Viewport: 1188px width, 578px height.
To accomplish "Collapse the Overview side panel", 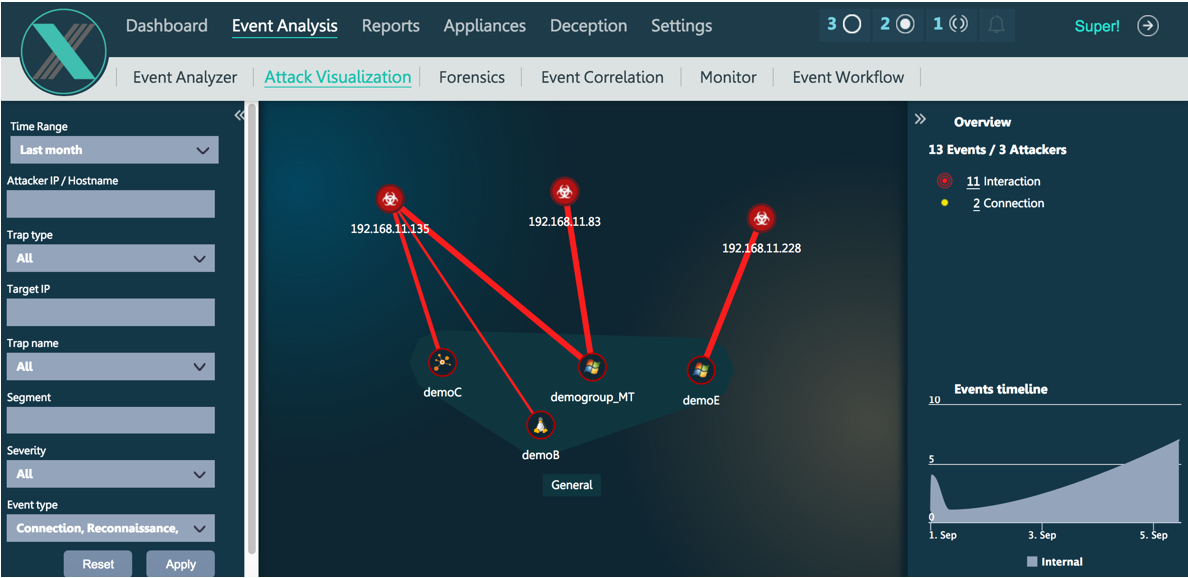I will coord(921,120).
